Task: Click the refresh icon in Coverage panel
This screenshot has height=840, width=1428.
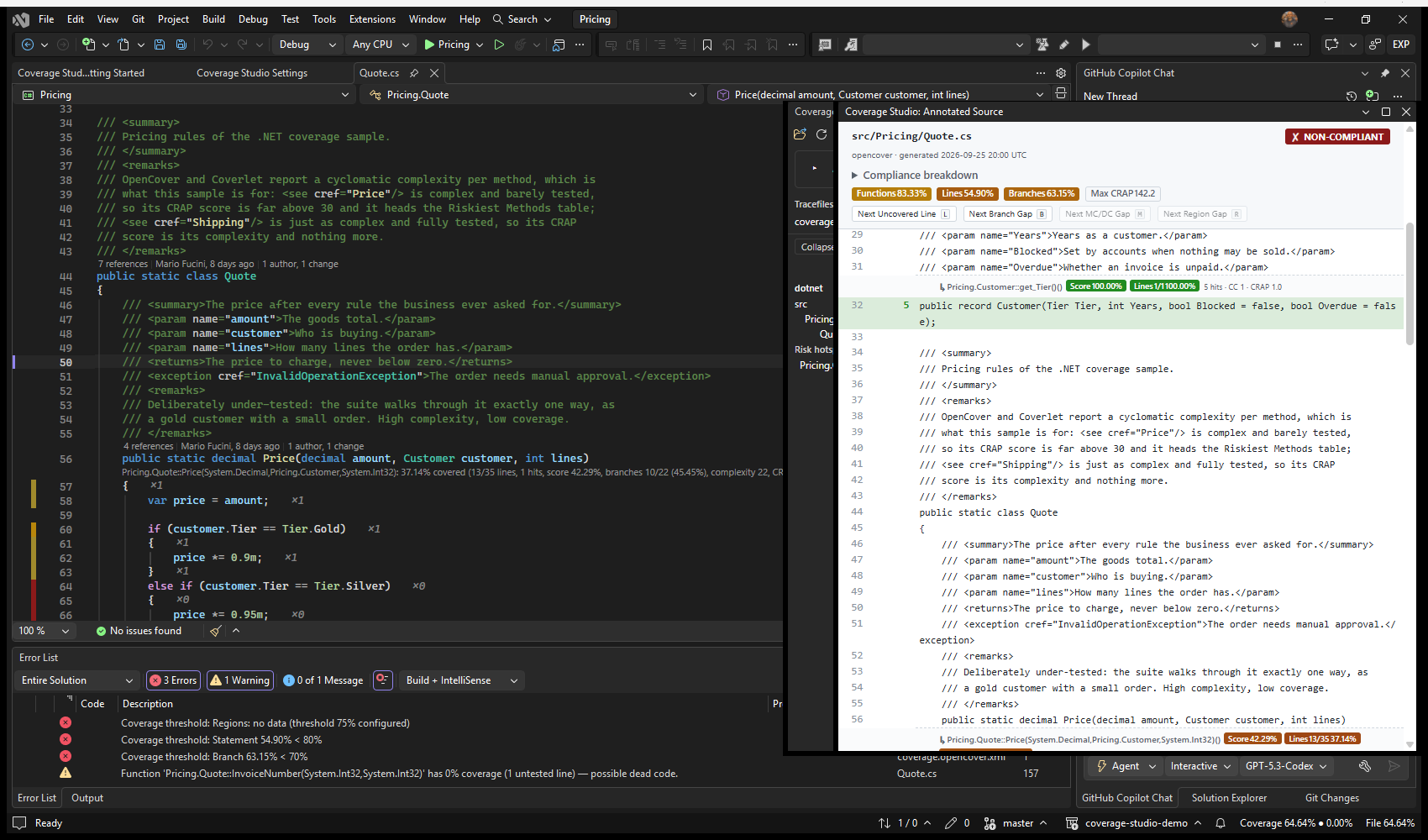Action: [822, 134]
